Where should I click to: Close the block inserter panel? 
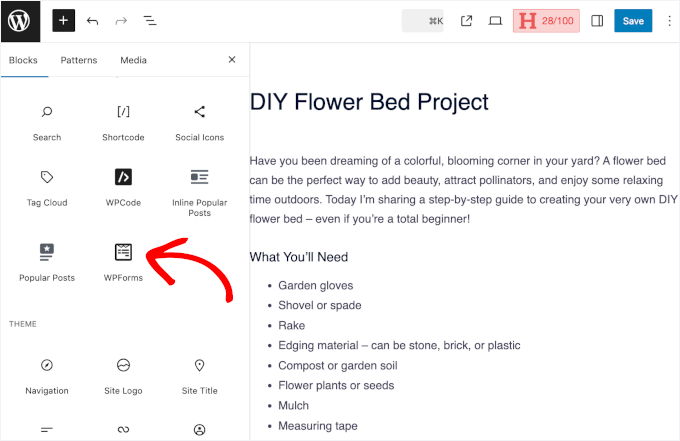coord(232,60)
